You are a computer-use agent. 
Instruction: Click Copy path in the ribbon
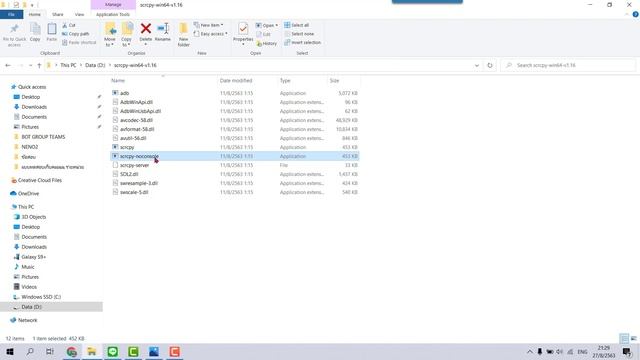pos(76,34)
